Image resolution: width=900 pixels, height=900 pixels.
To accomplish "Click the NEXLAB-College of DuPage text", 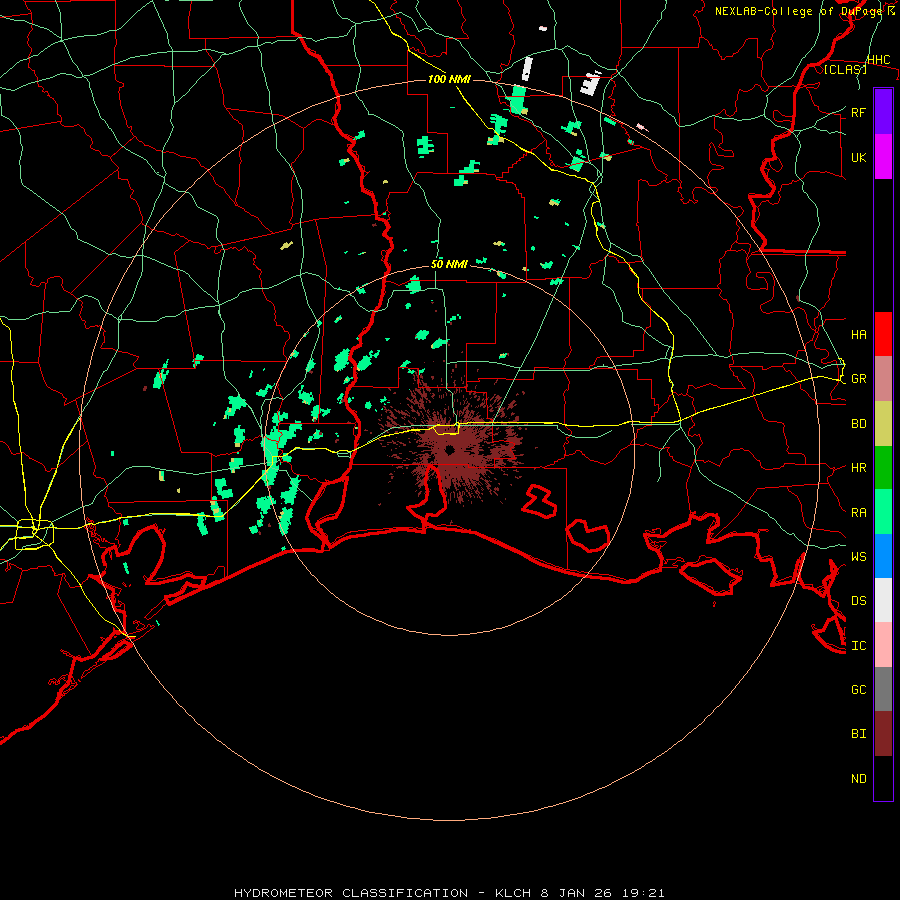I will click(800, 11).
